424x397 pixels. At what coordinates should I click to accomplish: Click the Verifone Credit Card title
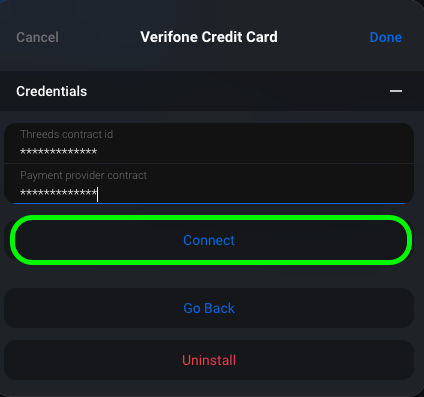(x=209, y=37)
